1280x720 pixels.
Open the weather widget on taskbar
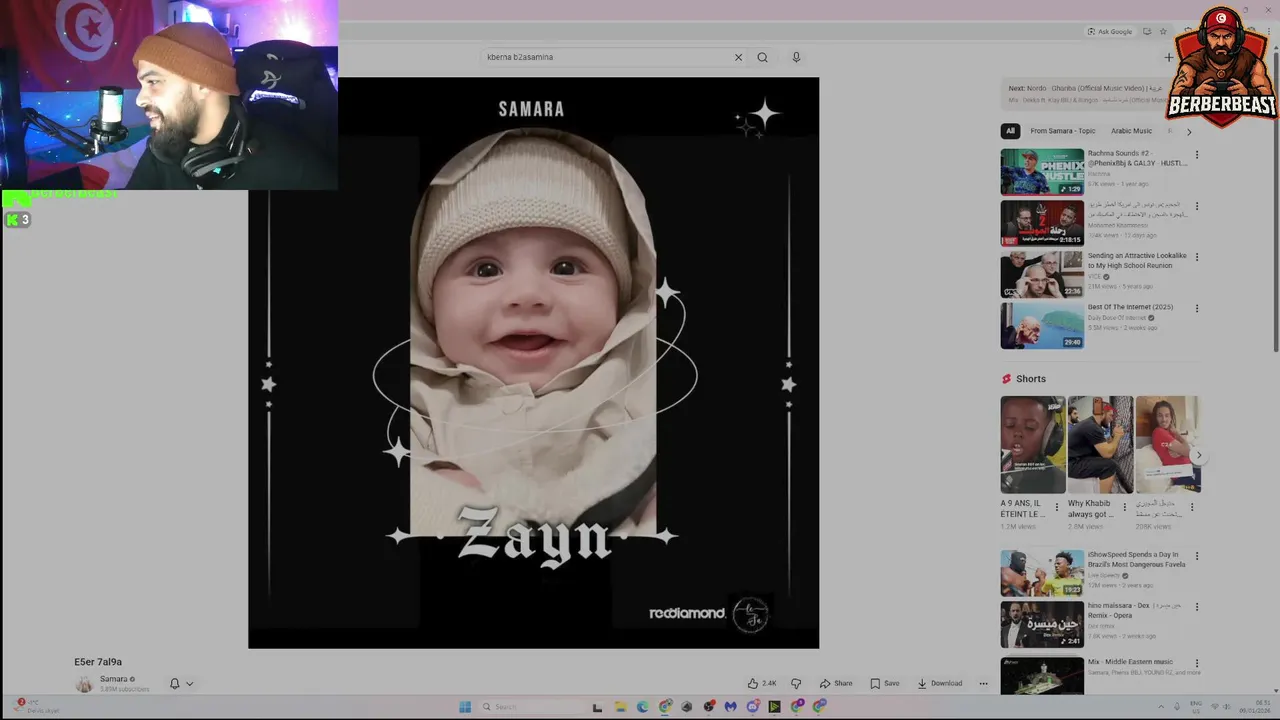tap(37, 707)
